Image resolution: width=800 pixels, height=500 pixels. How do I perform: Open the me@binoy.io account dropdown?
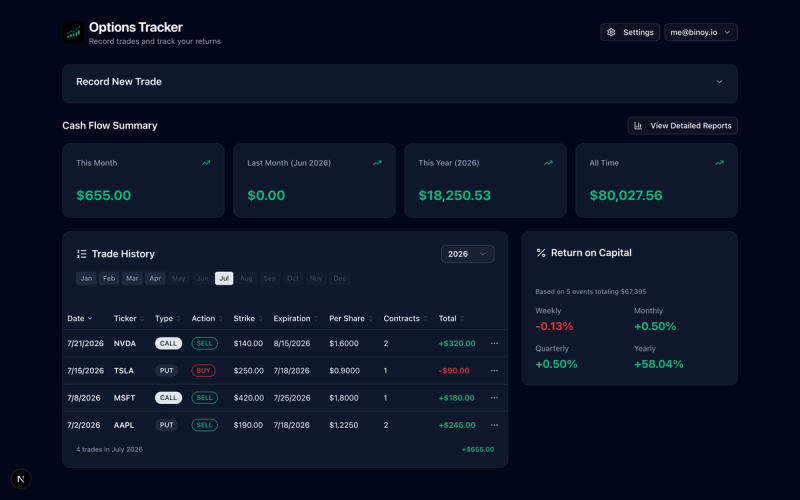[x=701, y=32]
